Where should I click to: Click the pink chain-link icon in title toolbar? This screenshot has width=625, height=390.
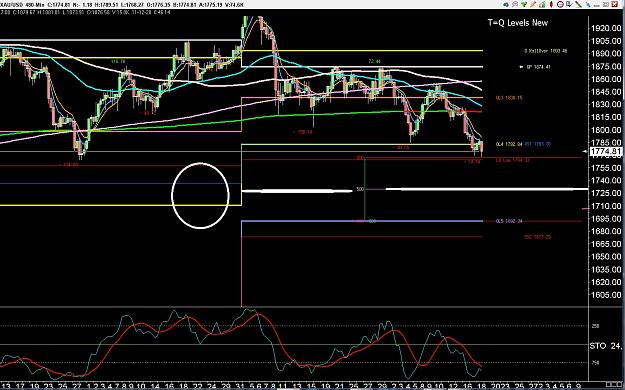coord(515,4)
